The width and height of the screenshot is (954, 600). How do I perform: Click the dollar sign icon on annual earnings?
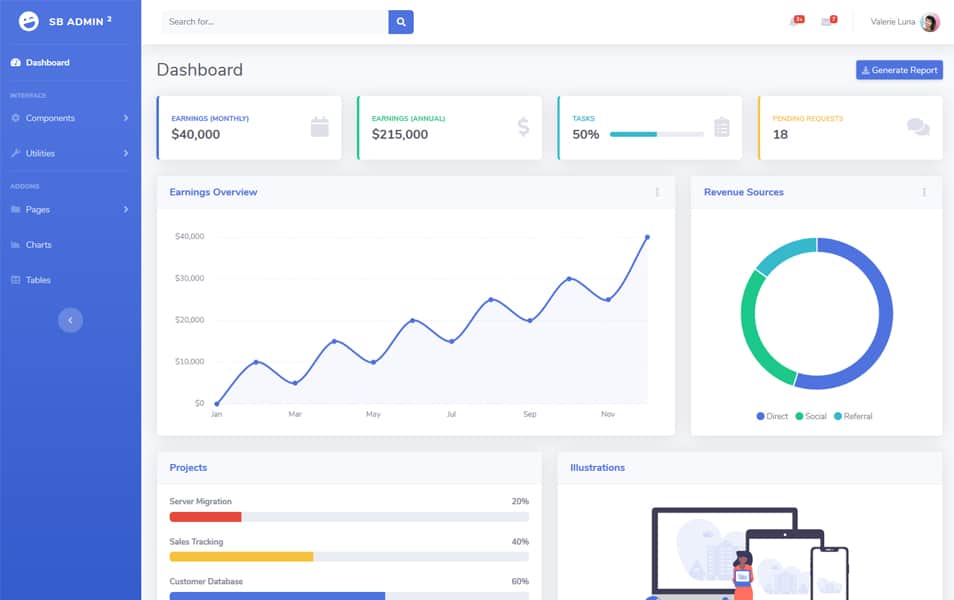pyautogui.click(x=523, y=127)
